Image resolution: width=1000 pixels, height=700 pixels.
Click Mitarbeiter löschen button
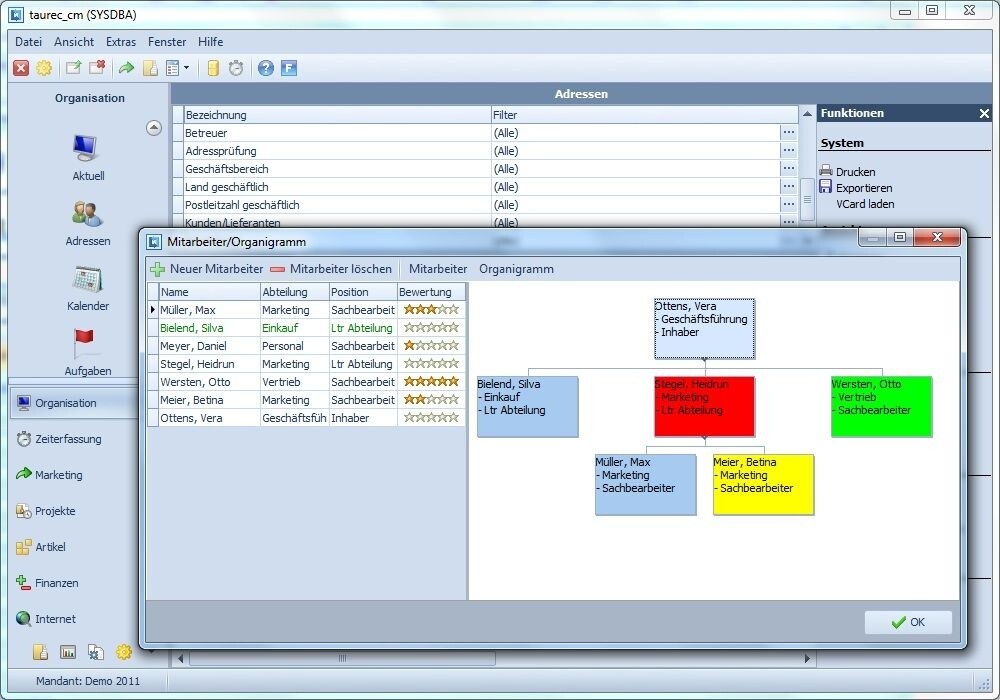click(331, 269)
